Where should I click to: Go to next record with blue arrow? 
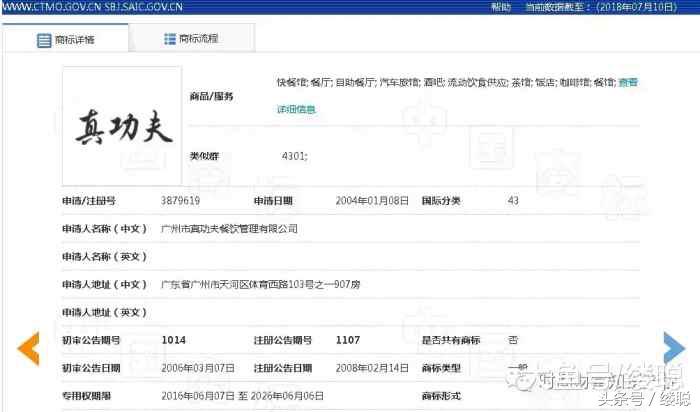click(x=674, y=348)
